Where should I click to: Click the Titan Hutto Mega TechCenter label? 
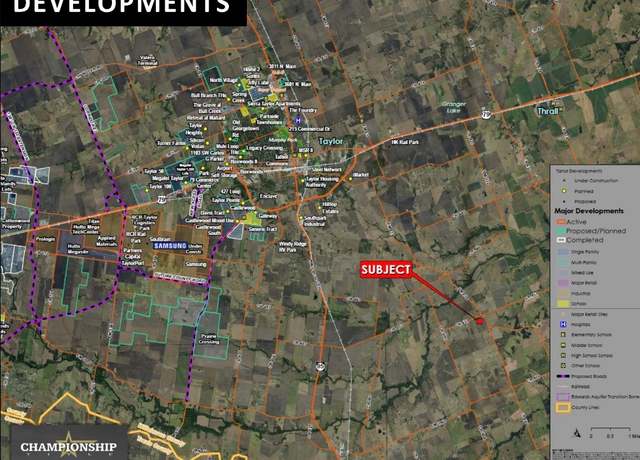tap(86, 227)
